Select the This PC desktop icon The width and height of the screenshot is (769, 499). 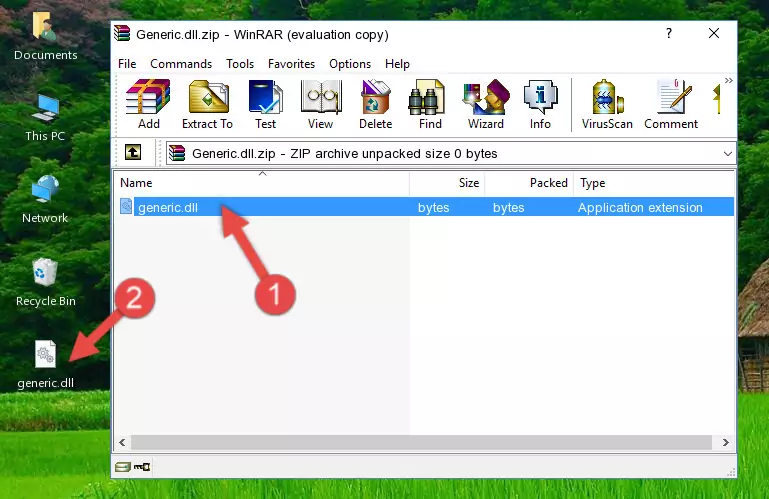45,118
